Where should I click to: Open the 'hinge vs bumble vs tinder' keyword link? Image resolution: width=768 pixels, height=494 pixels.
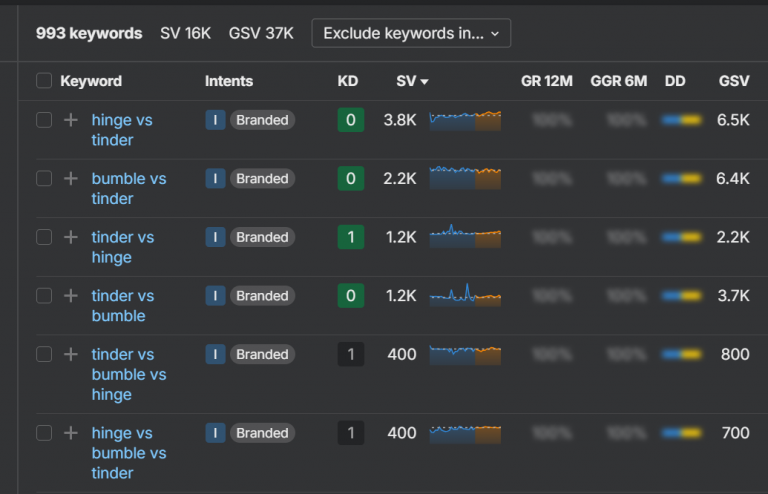128,453
